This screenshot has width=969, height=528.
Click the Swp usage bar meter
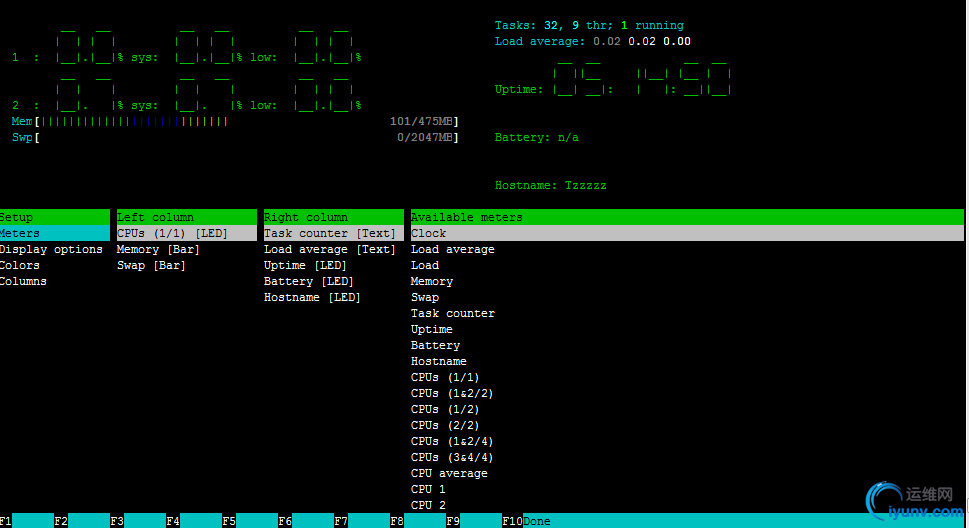235,137
